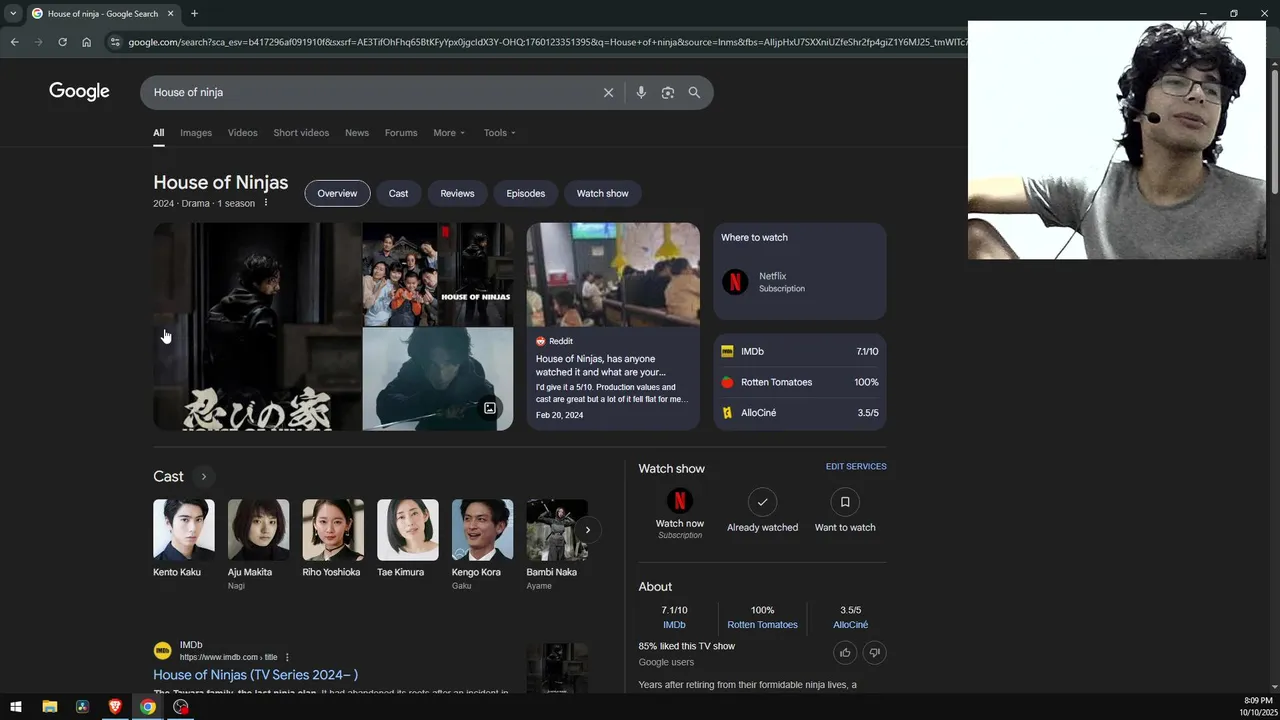
Task: Reload the page with refresh icon
Action: (62, 42)
